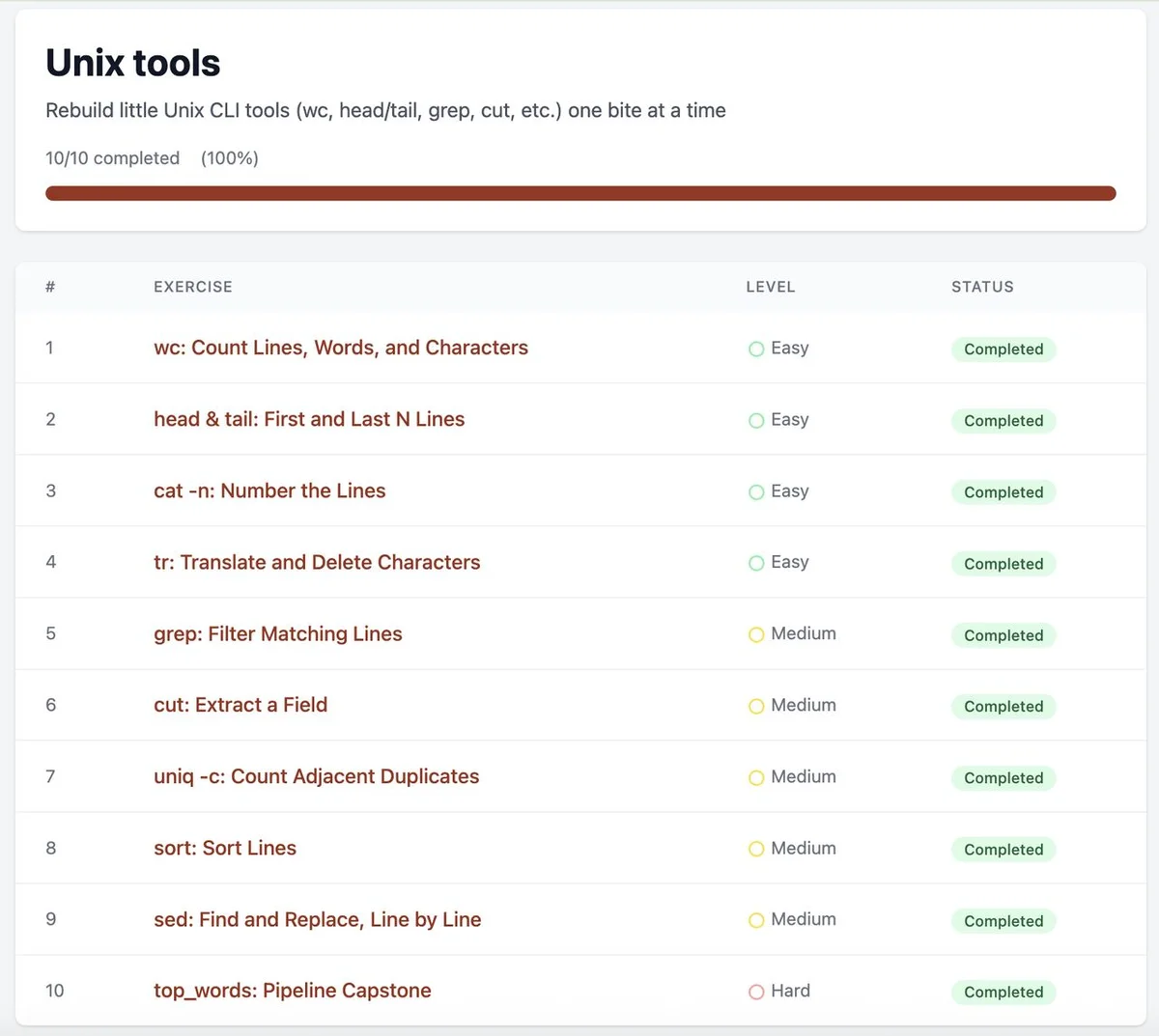Open the top_words: Pipeline Capstone exercise
Viewport: 1159px width, 1036px height.
tap(293, 991)
